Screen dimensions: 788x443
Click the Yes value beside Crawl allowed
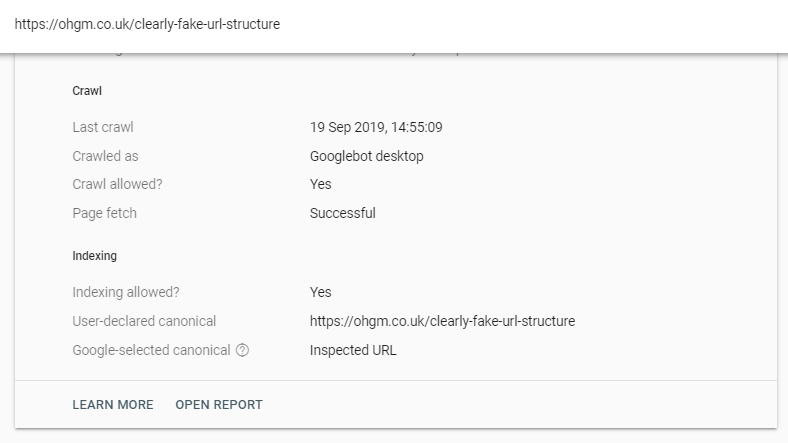click(x=321, y=184)
